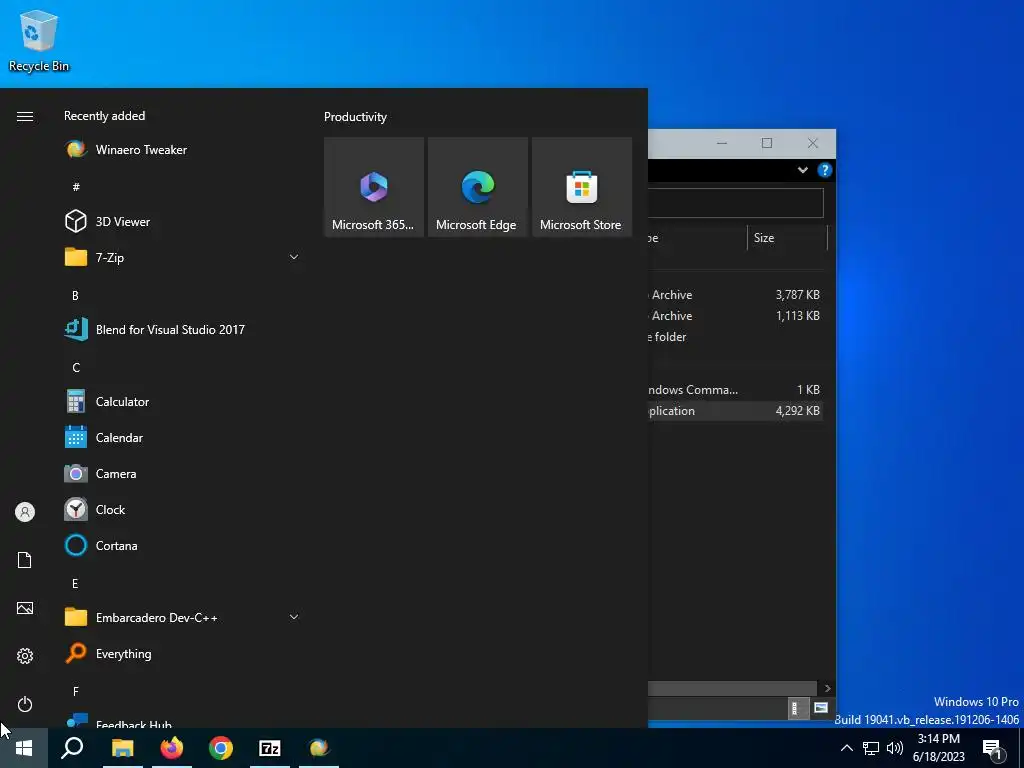Screen dimensions: 1024x768
Task: Launch Blend for Visual Studio 2017
Action: tap(182, 330)
